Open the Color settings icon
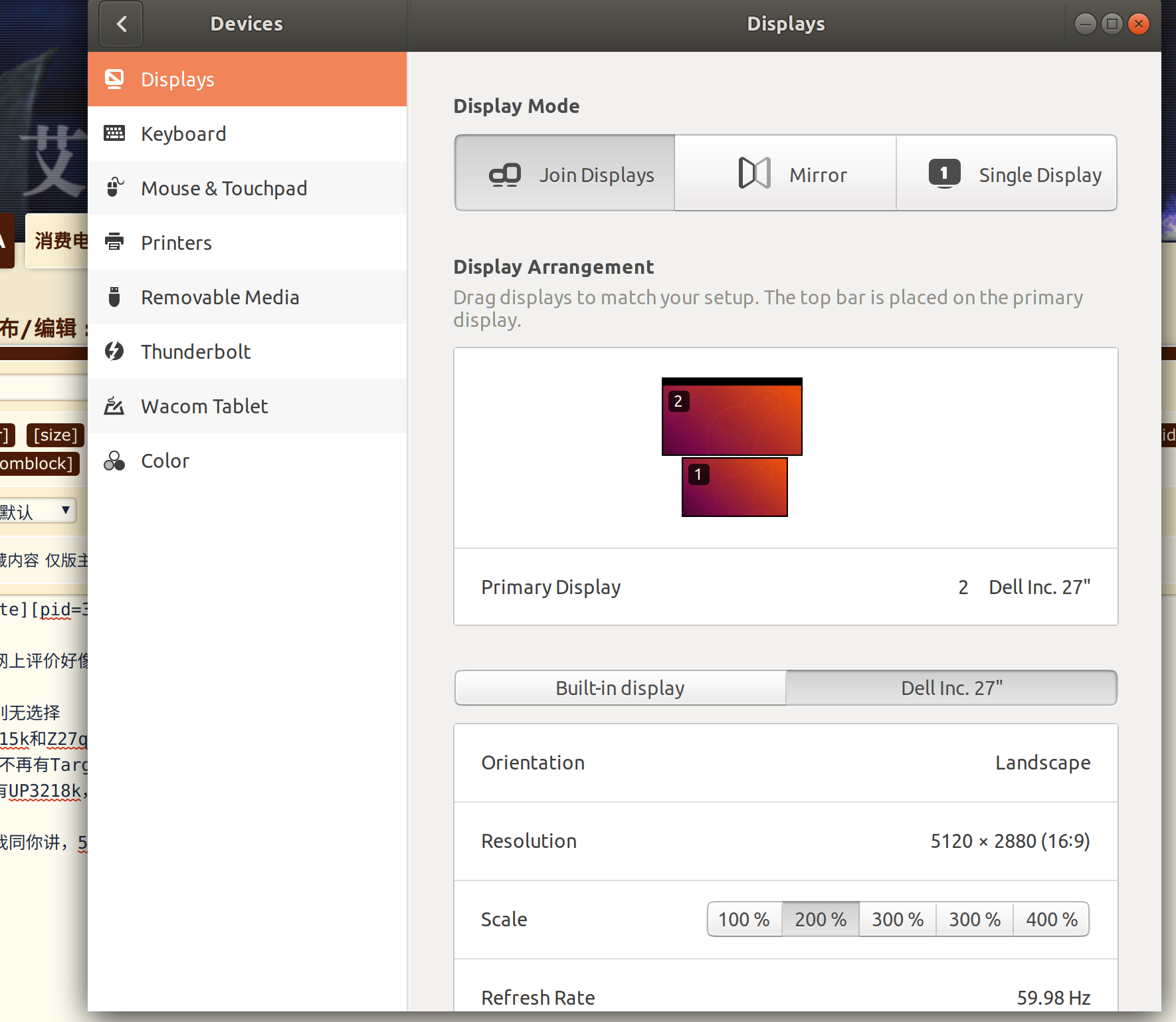 tap(114, 460)
